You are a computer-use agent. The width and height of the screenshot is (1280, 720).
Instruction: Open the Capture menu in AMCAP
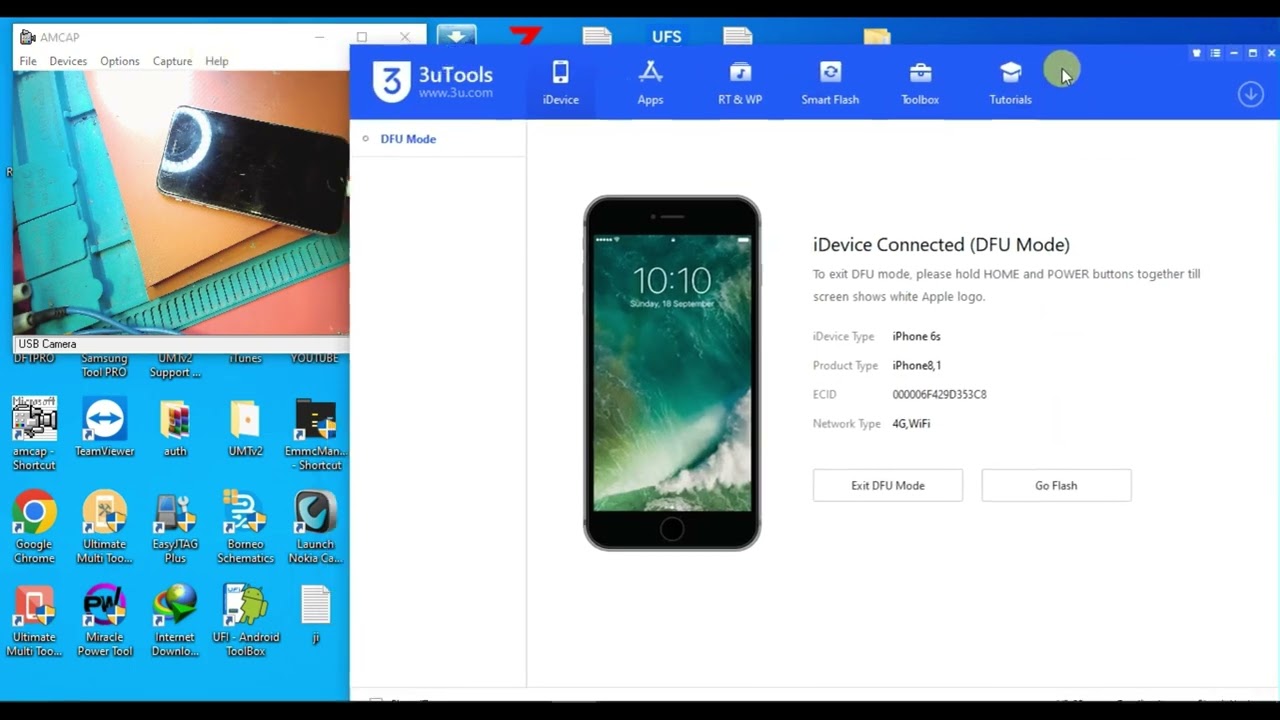[x=172, y=61]
